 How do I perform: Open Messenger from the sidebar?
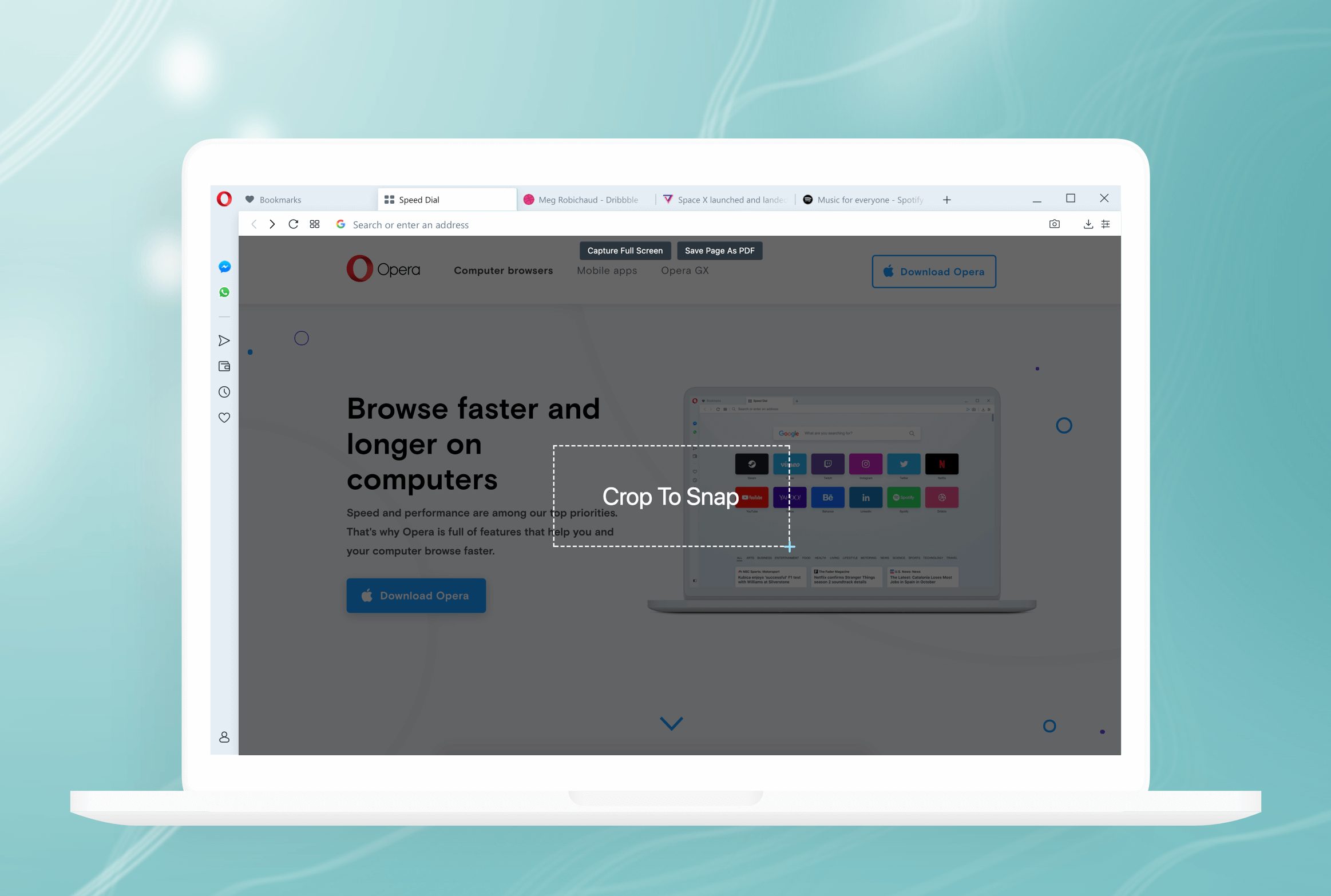click(224, 267)
